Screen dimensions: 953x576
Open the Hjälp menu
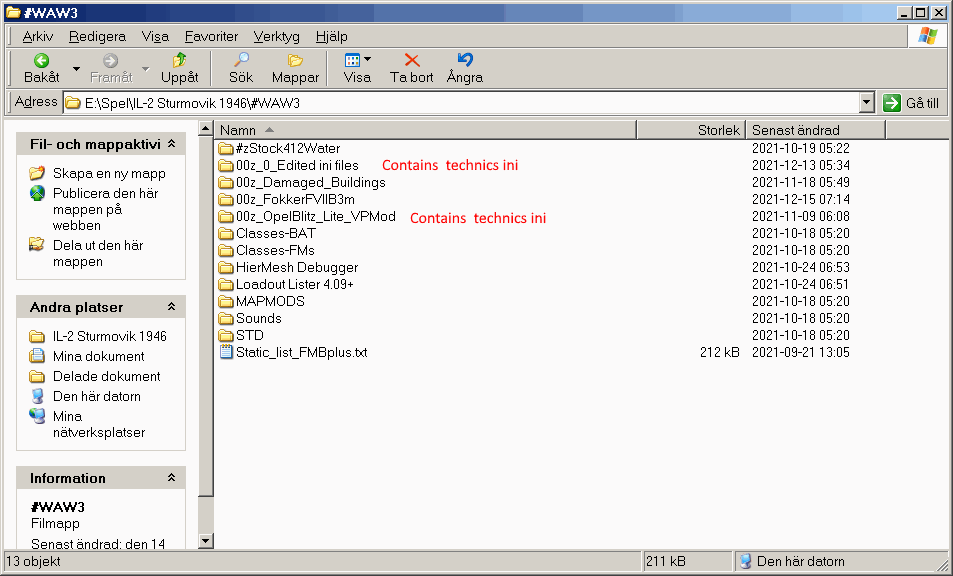point(332,36)
